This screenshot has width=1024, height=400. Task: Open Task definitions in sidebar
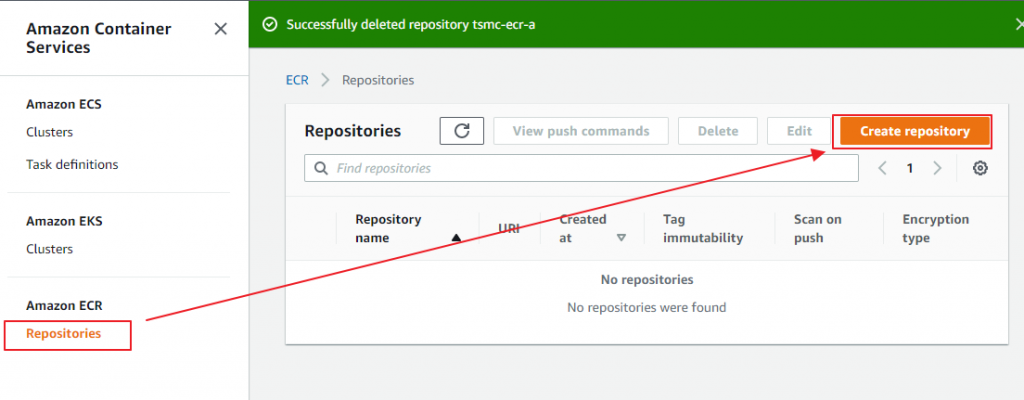pyautogui.click(x=72, y=164)
